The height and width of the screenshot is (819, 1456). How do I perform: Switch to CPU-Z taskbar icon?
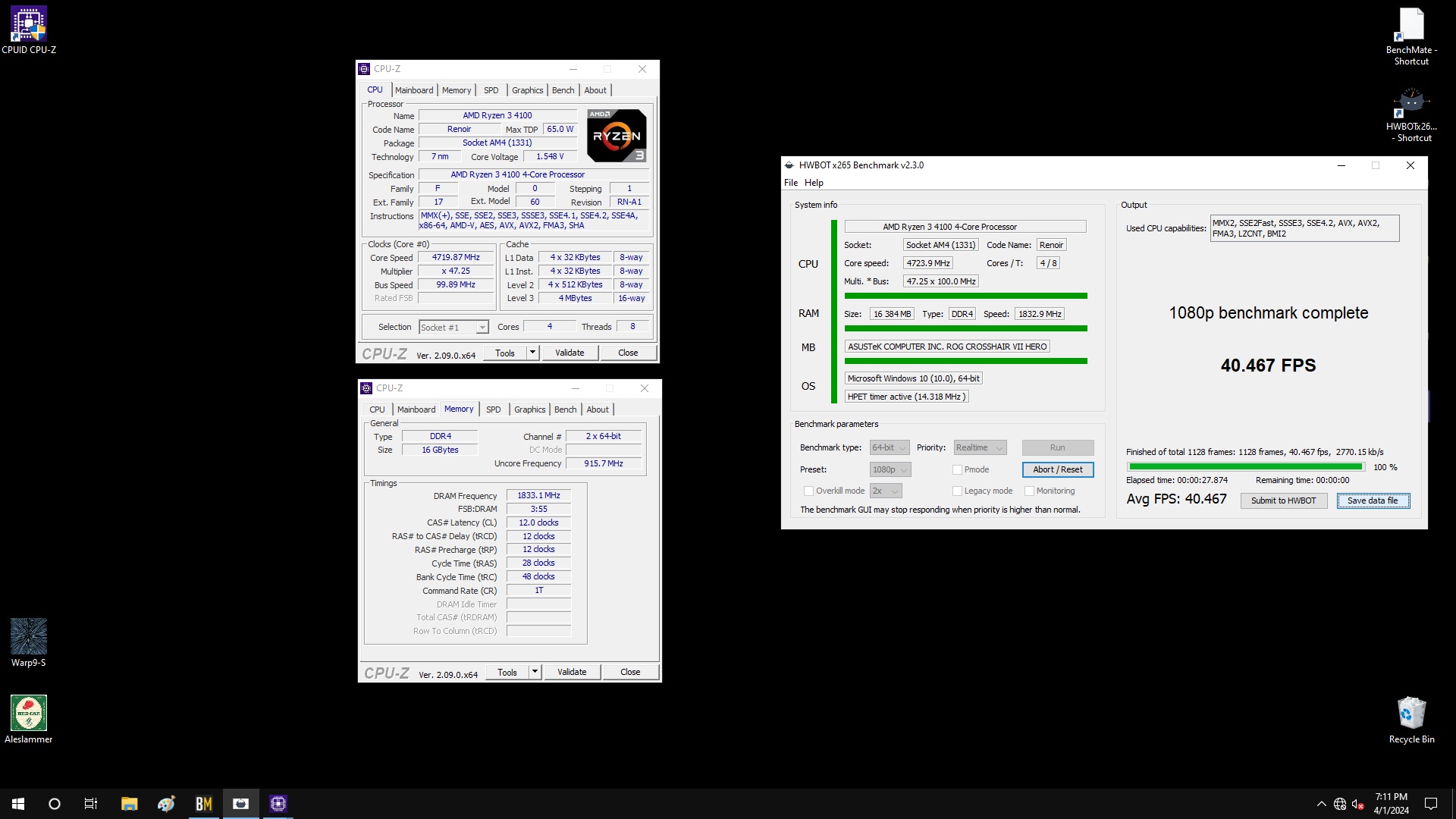pyautogui.click(x=278, y=804)
